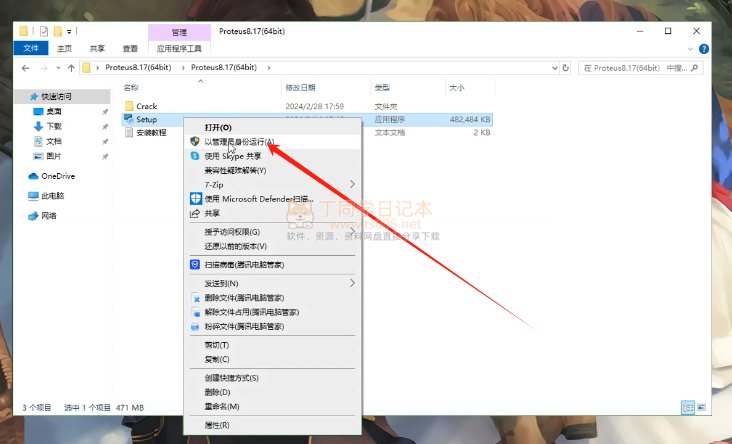Select OneDrive in navigation pane
This screenshot has width=732, height=444.
click(58, 176)
